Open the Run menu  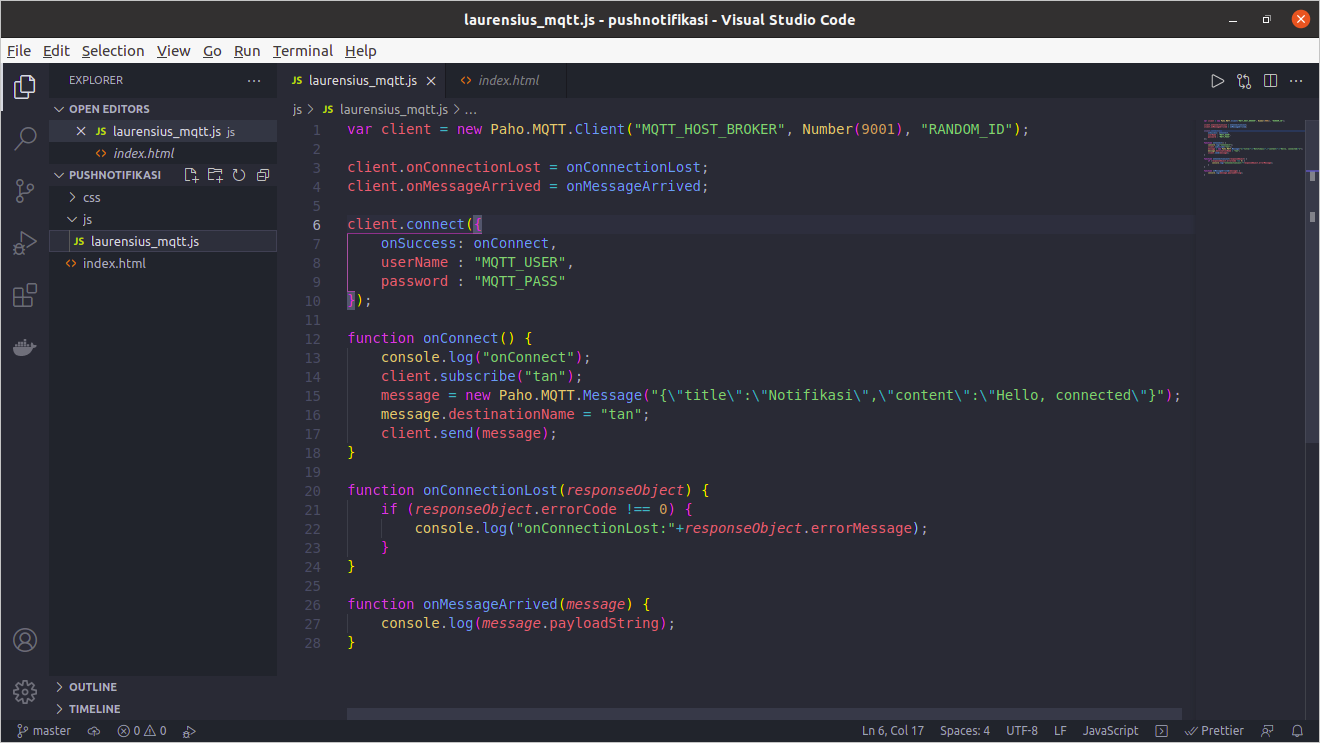247,51
